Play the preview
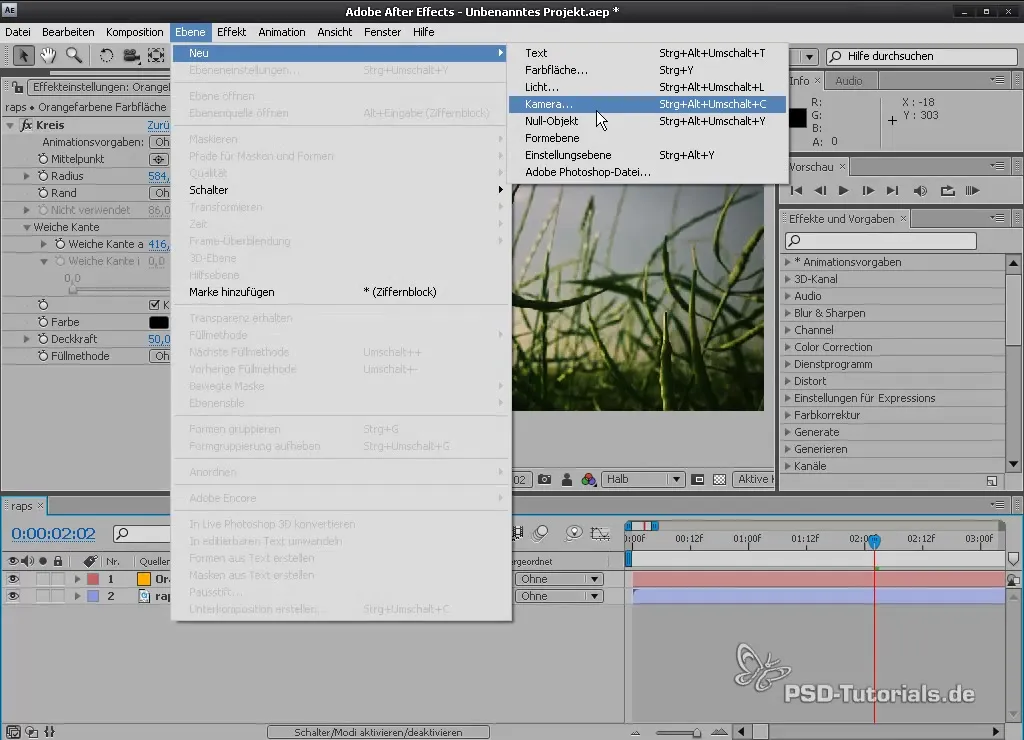This screenshot has width=1024, height=740. click(843, 191)
